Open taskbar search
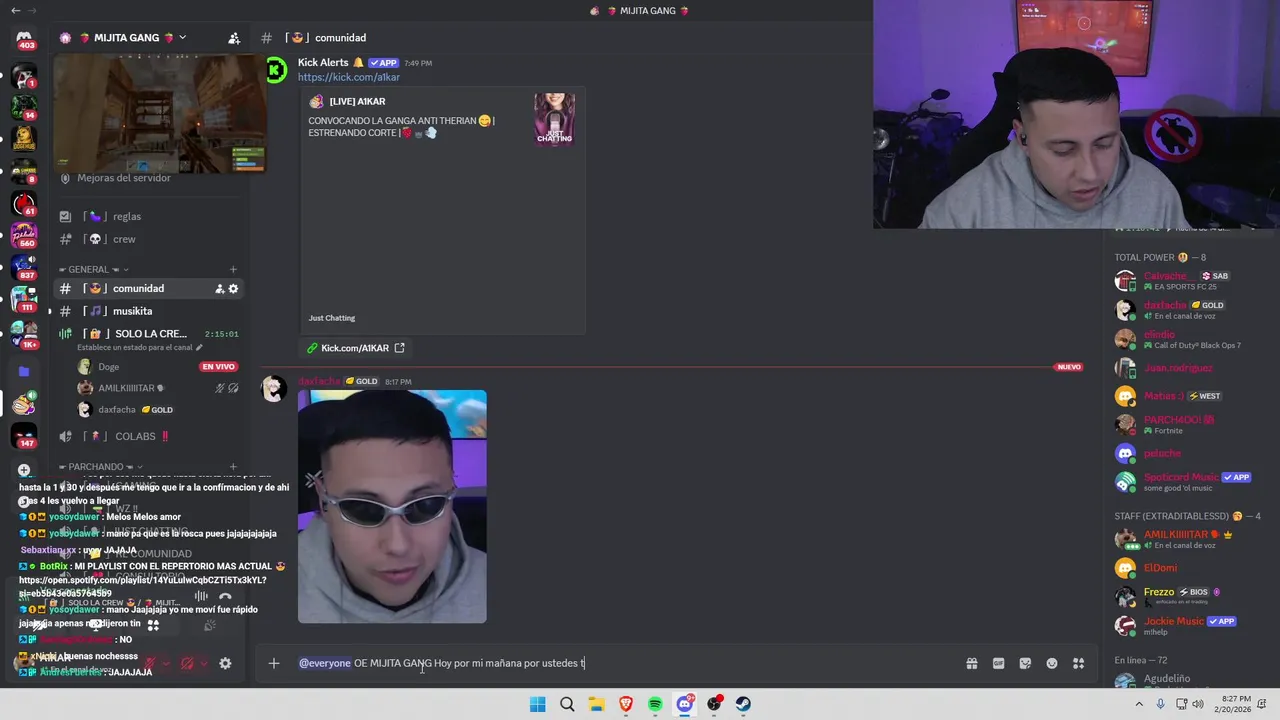Screen dimensions: 1280x720 click(x=567, y=704)
